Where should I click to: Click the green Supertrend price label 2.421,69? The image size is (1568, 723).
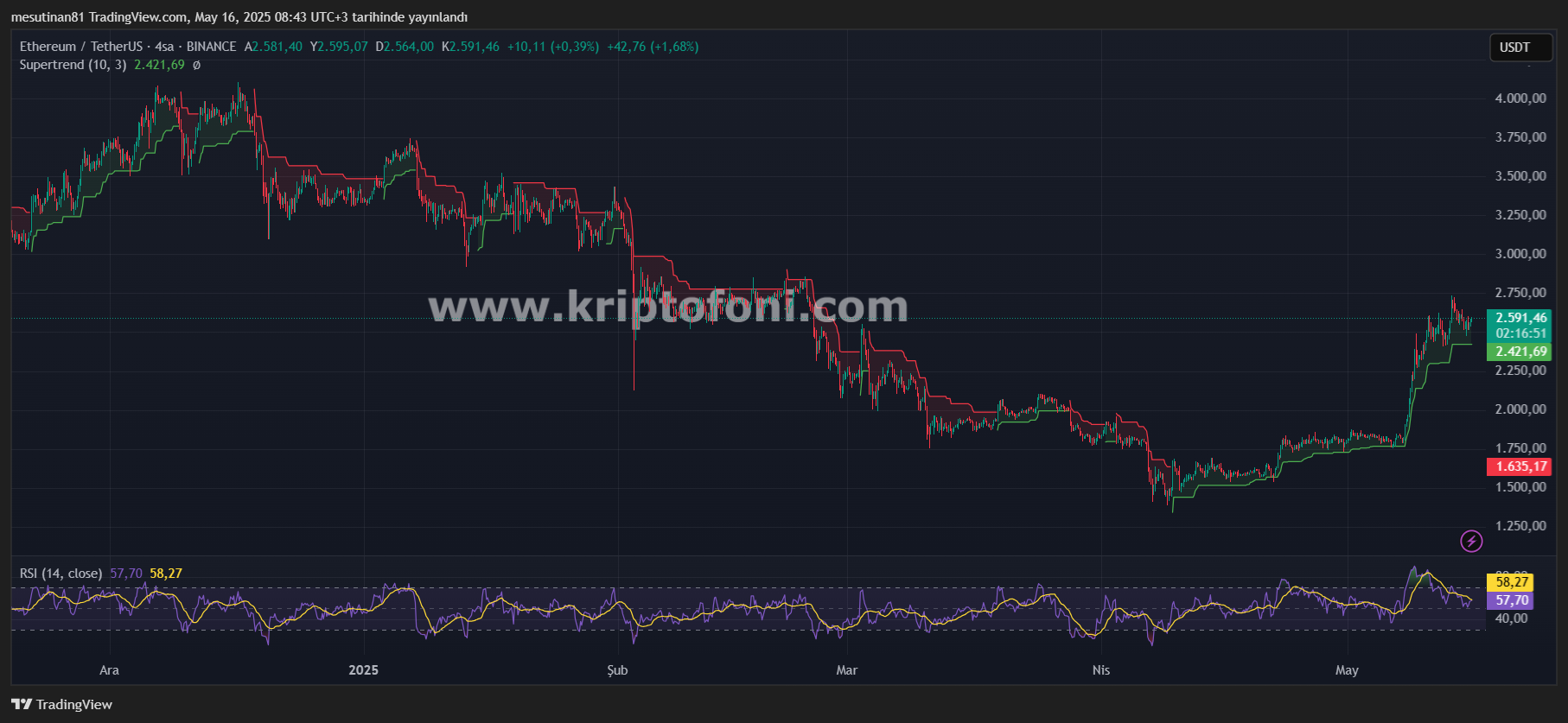[x=1520, y=352]
